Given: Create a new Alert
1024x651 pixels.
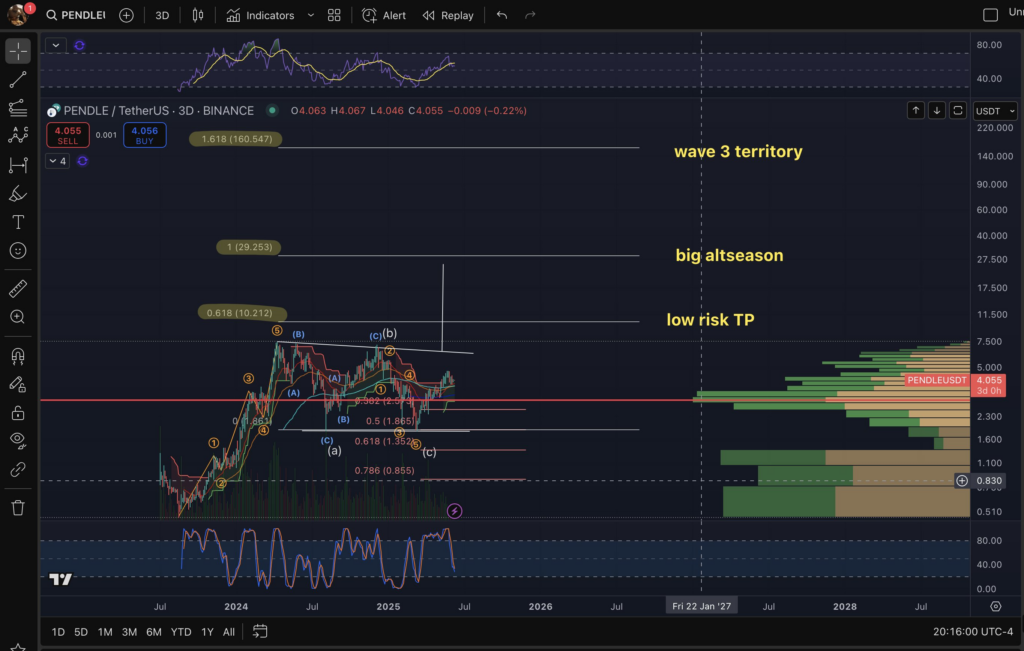Looking at the screenshot, I should coord(384,15).
